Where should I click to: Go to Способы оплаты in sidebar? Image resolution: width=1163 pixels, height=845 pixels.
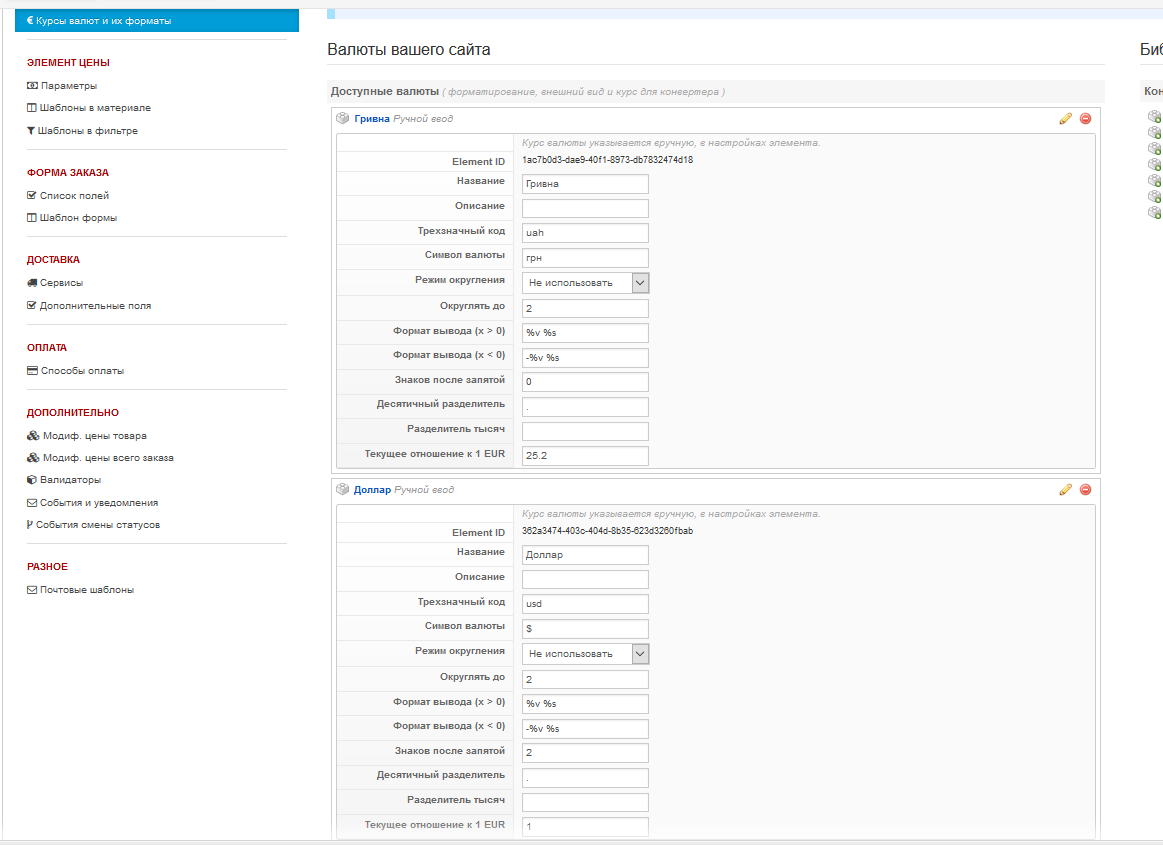(82, 371)
